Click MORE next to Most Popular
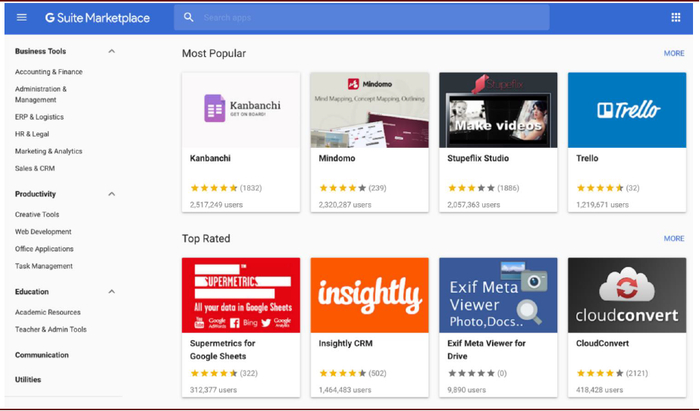Image resolution: width=700 pixels, height=411 pixels. click(674, 54)
